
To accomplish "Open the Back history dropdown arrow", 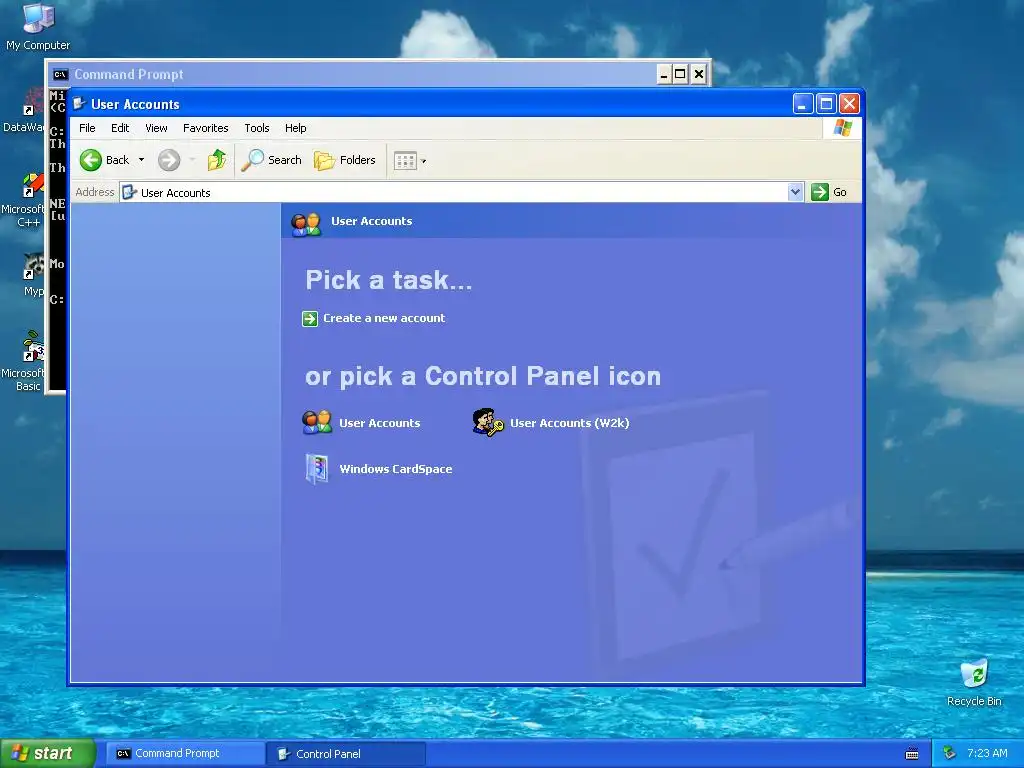I will (141, 160).
